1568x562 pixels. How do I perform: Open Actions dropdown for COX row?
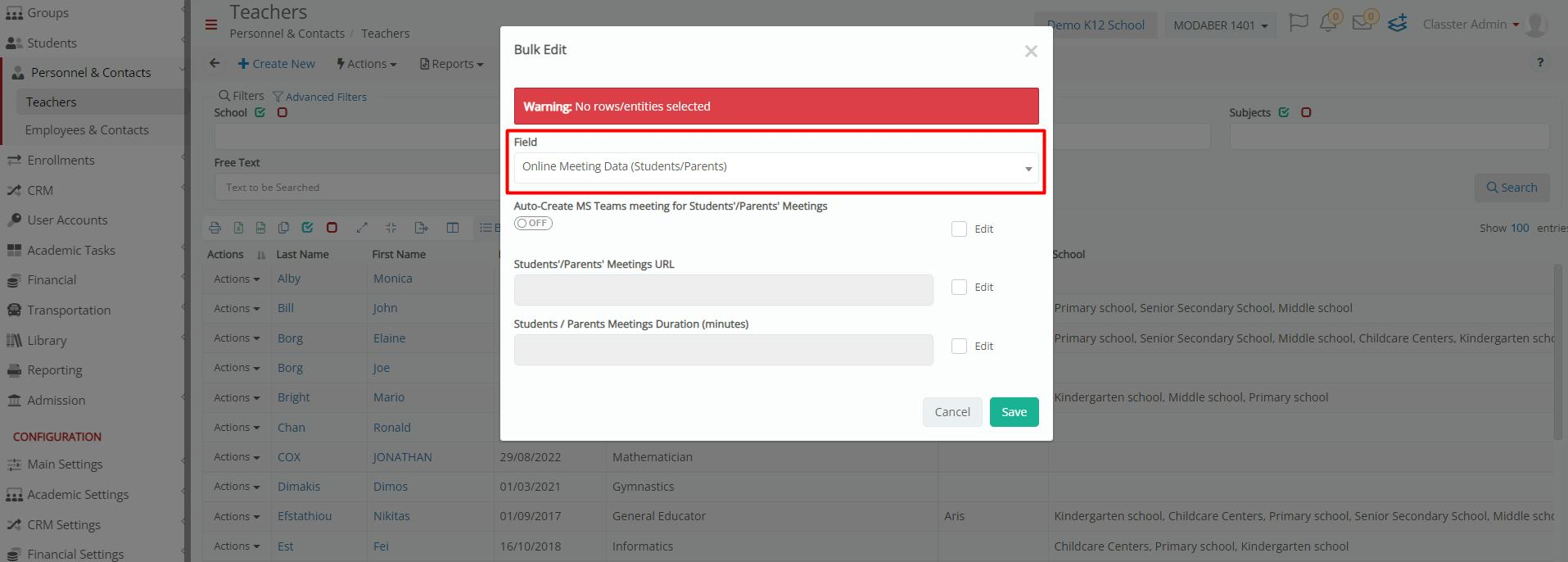tap(237, 457)
